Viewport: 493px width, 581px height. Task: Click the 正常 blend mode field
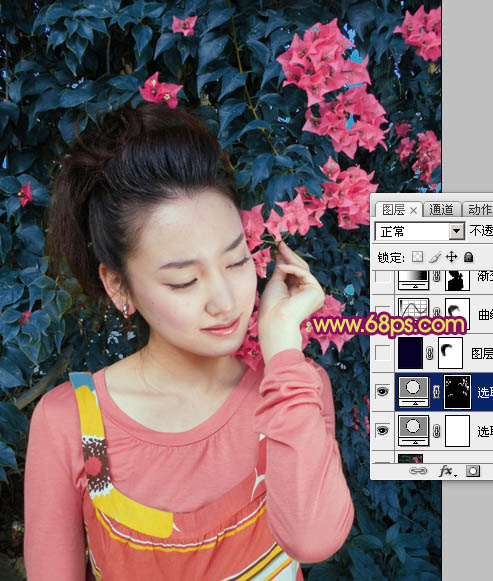click(419, 232)
